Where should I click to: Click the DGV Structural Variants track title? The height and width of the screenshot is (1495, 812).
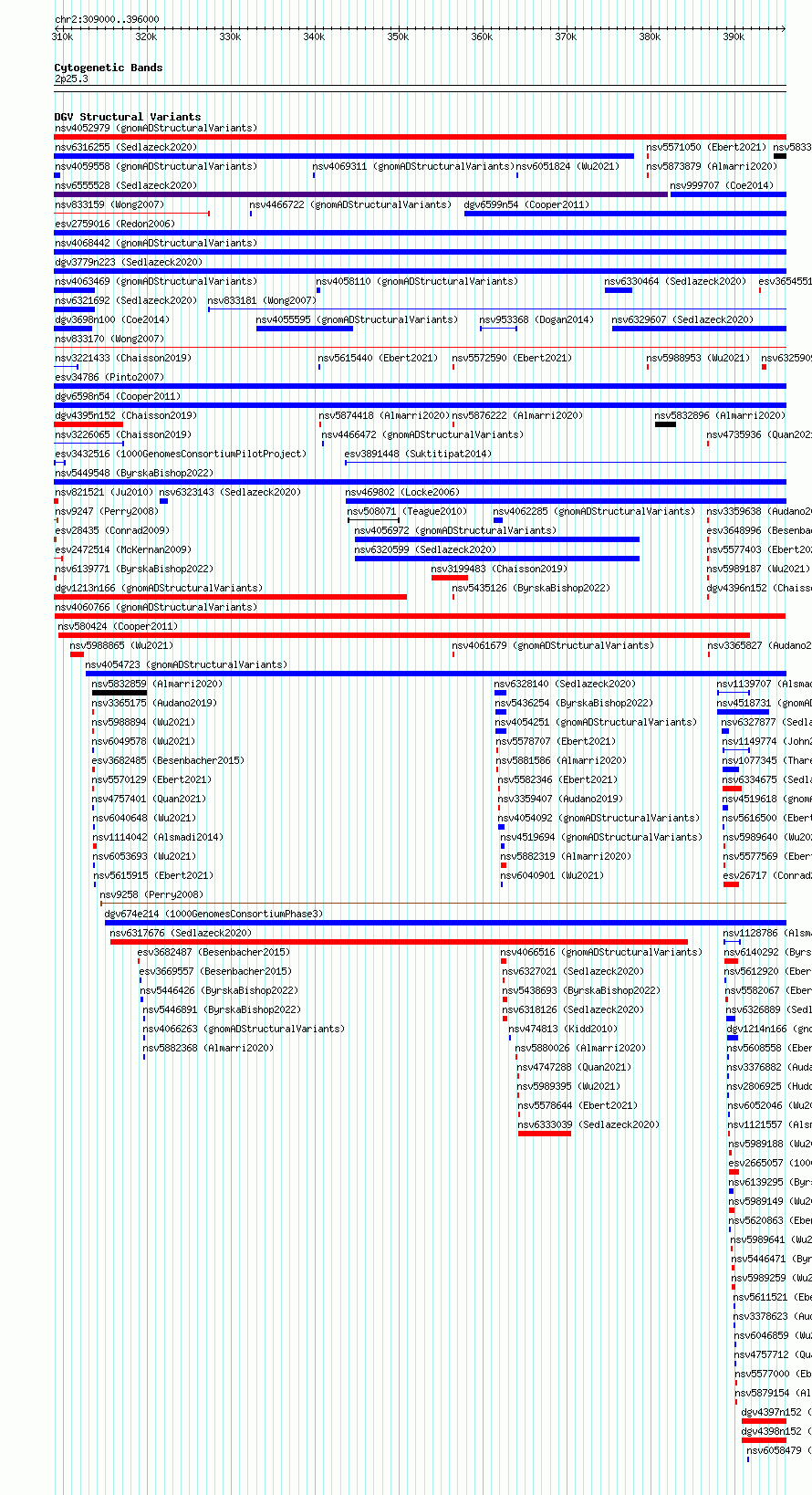[128, 117]
